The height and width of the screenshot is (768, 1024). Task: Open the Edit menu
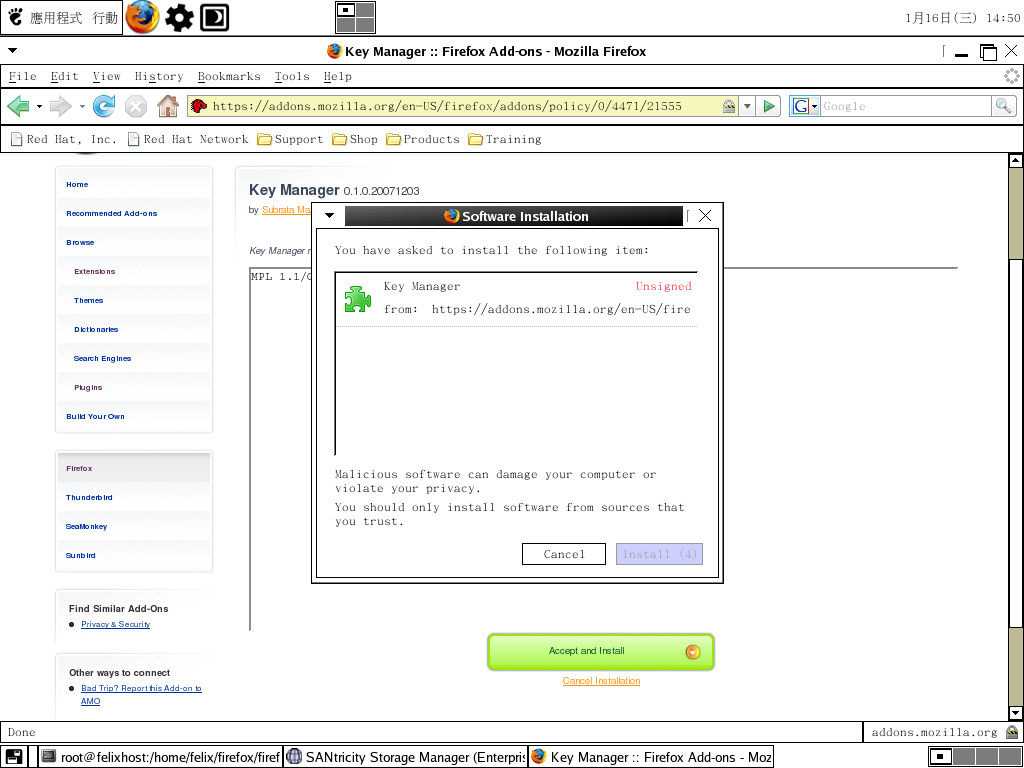coord(64,76)
